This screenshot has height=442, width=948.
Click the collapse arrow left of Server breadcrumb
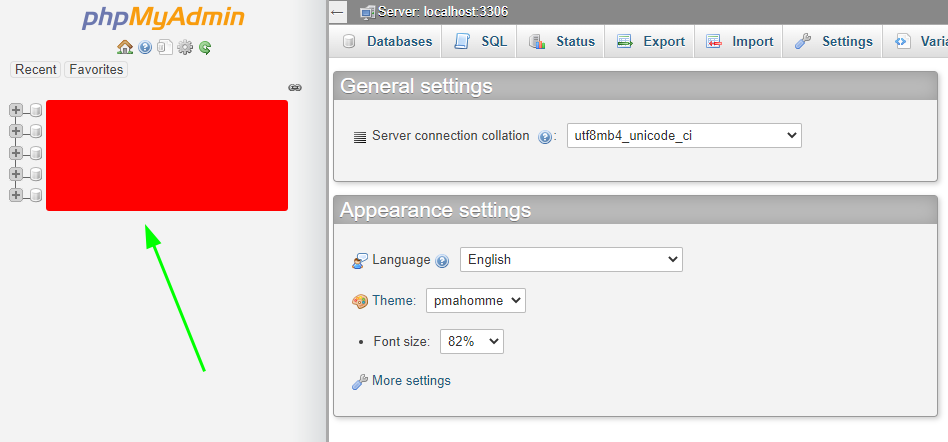338,11
